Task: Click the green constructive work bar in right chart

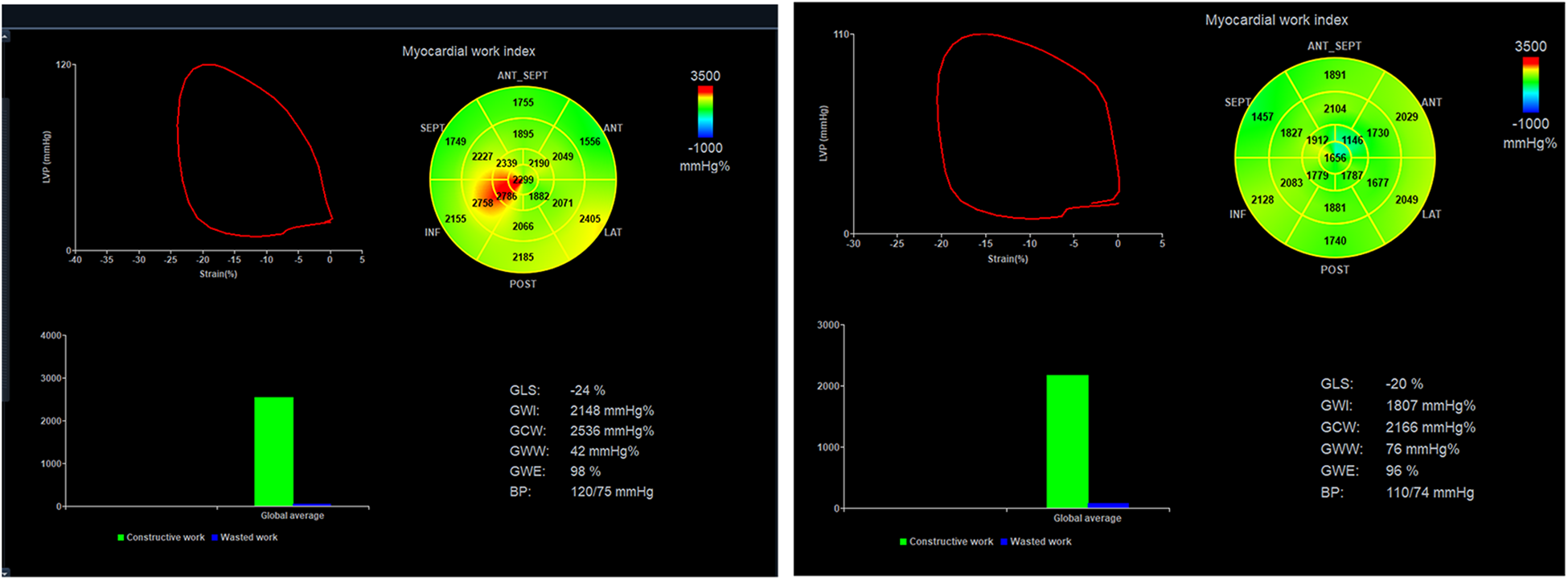Action: [1067, 441]
